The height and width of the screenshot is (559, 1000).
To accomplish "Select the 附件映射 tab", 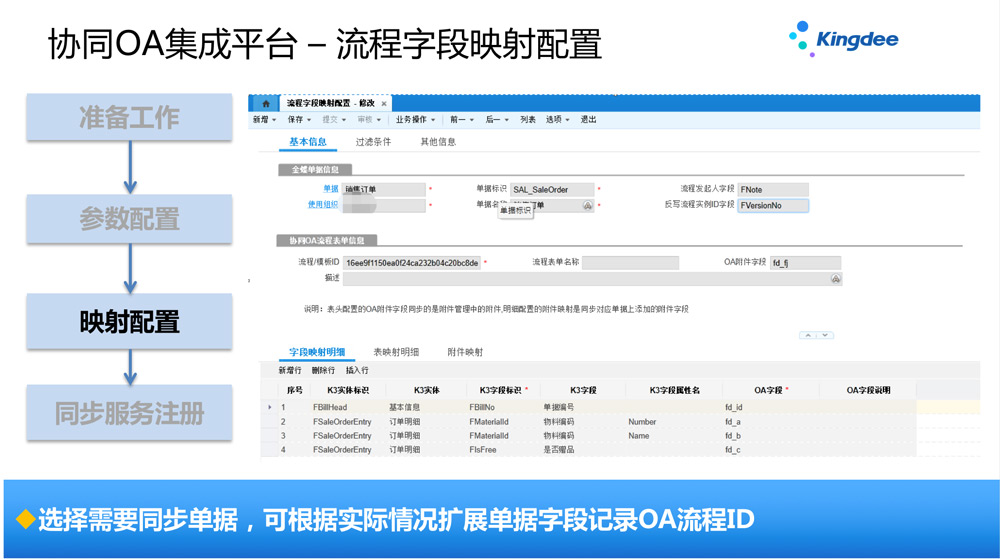I will (465, 352).
